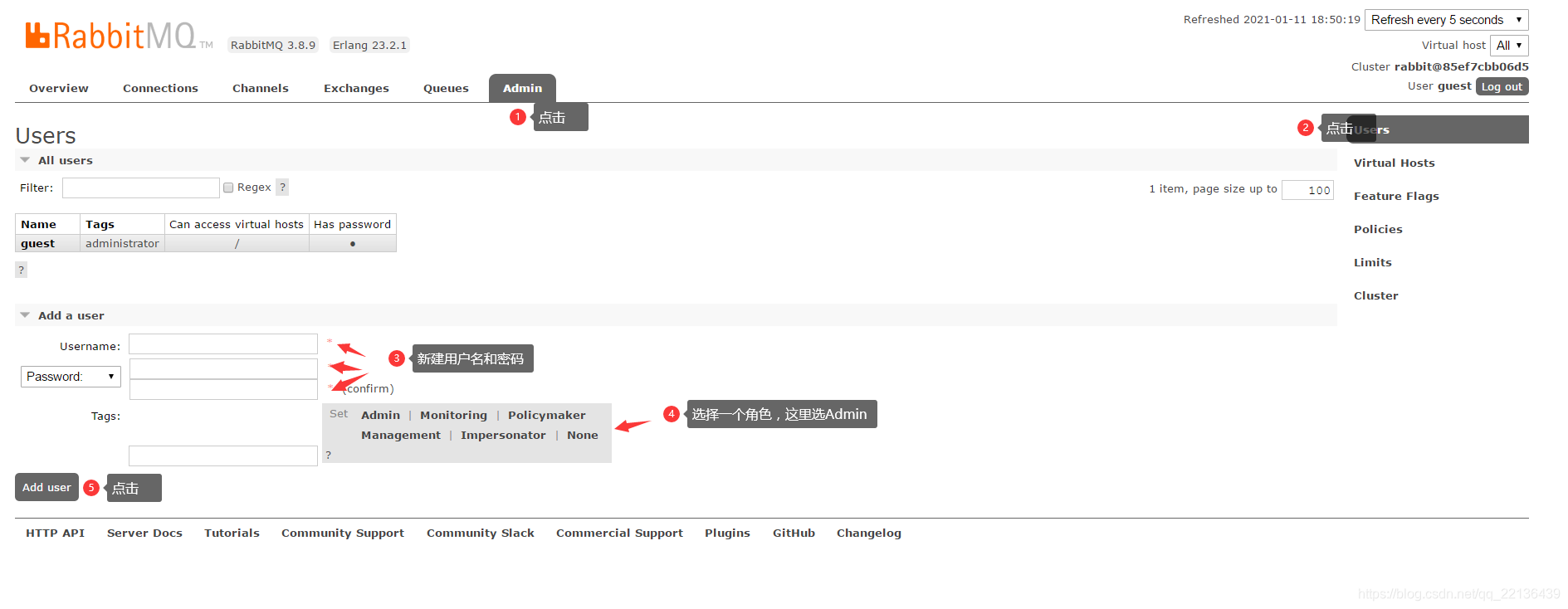Set the Impersonator tag
1568x609 pixels.
point(503,435)
